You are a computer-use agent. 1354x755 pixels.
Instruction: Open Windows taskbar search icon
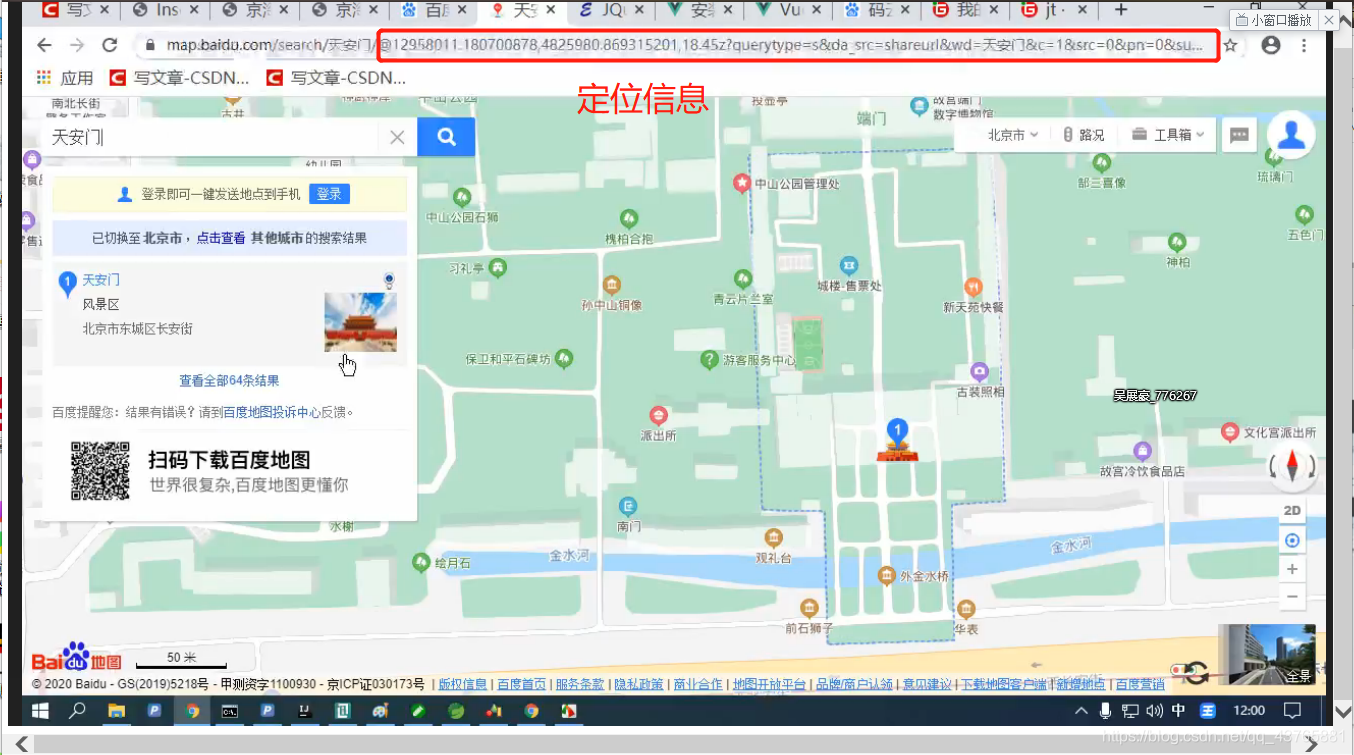pos(78,711)
